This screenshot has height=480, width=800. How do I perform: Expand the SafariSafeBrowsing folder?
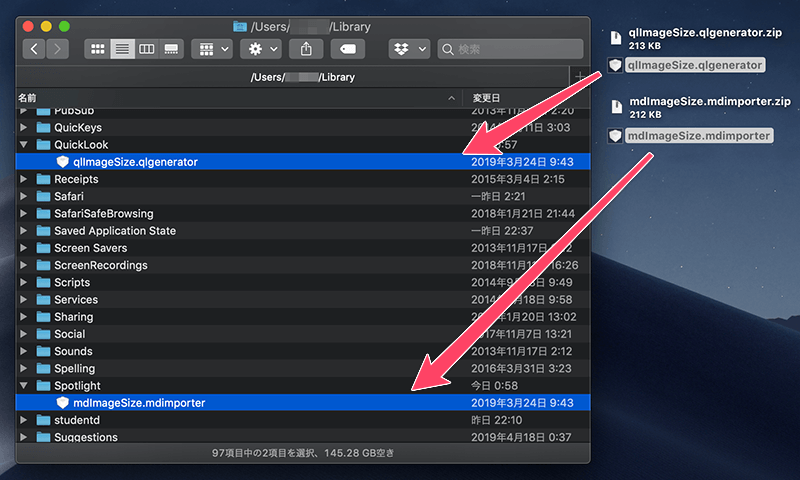tap(23, 213)
